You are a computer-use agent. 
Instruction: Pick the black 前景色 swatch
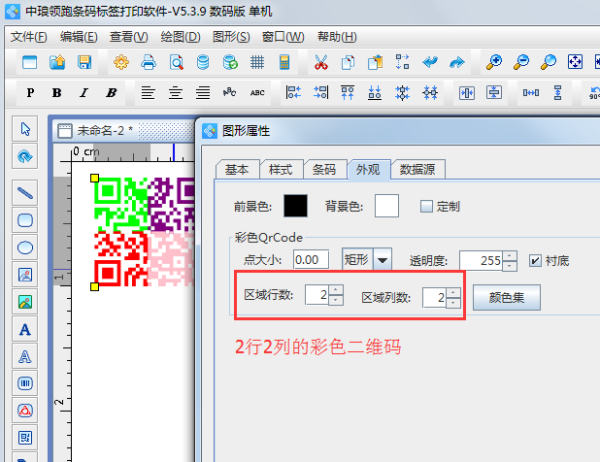(295, 206)
